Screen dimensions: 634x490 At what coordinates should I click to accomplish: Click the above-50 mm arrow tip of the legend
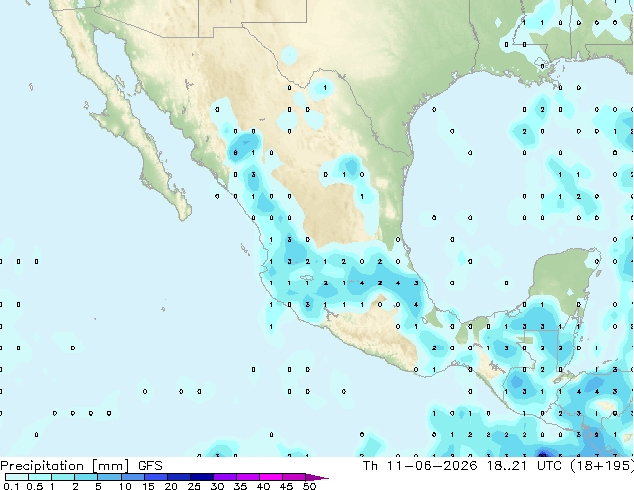pyautogui.click(x=317, y=477)
